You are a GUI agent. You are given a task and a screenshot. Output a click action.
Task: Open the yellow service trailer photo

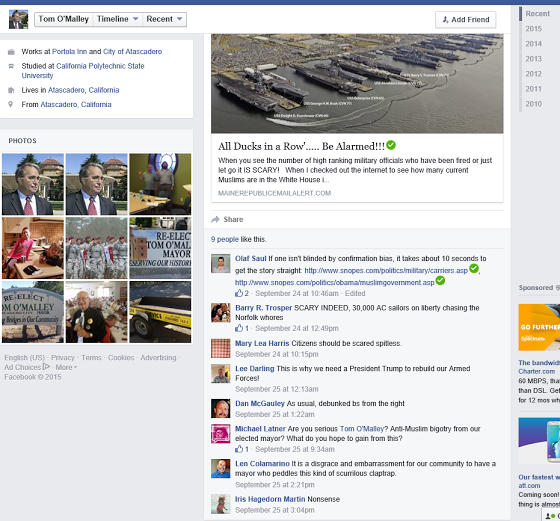click(x=160, y=312)
